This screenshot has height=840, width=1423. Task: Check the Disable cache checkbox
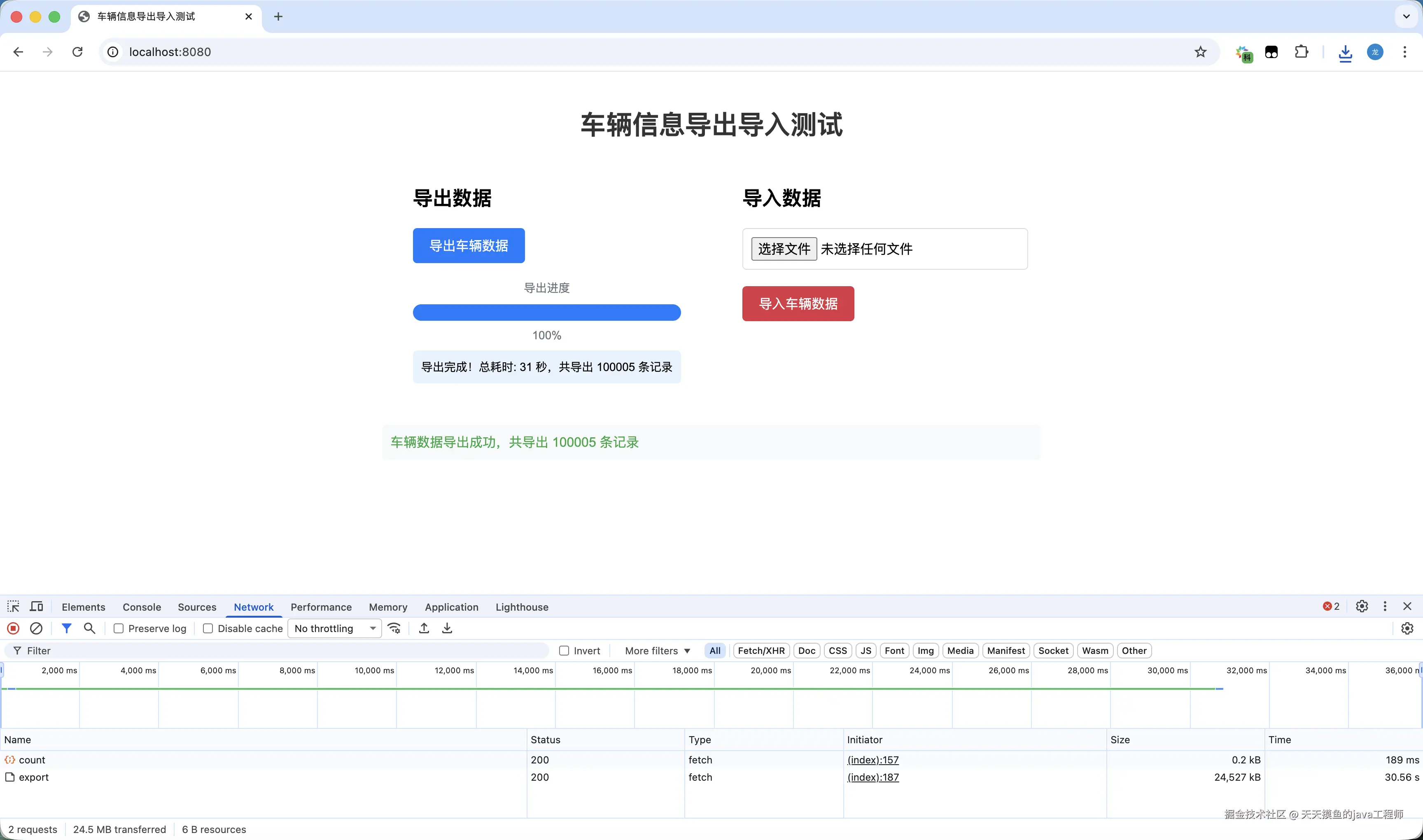pos(208,628)
